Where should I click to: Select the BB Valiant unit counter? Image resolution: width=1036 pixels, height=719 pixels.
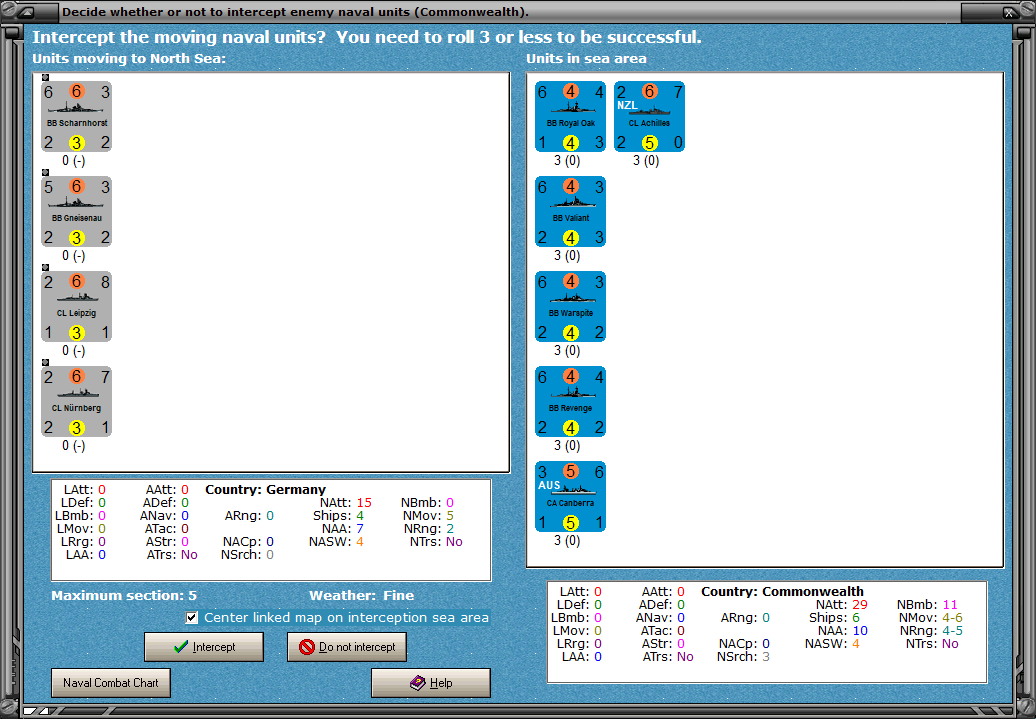coord(570,211)
